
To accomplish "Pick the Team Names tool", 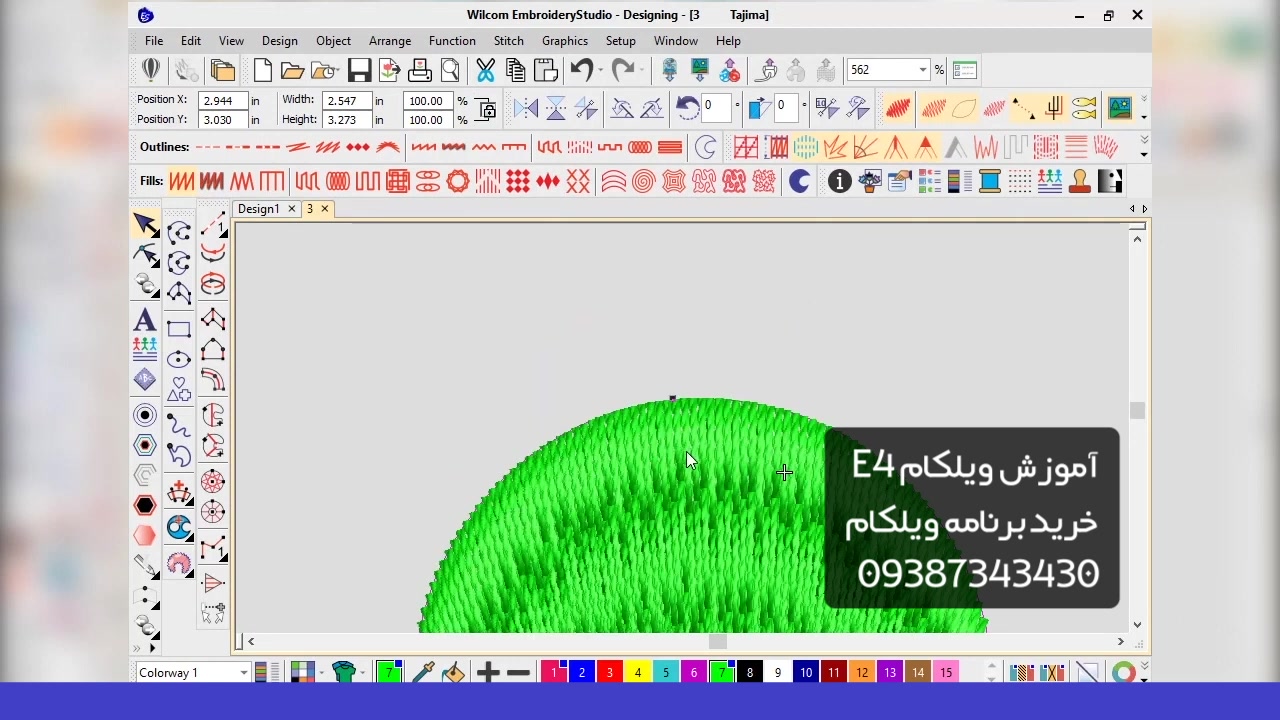I will [145, 349].
